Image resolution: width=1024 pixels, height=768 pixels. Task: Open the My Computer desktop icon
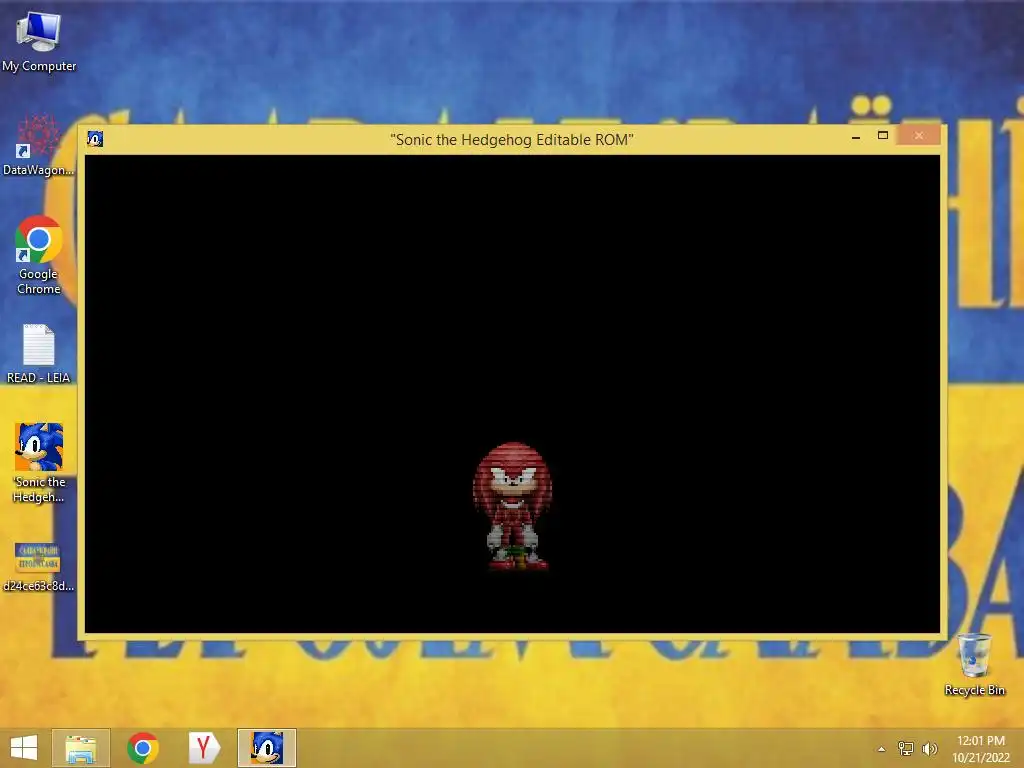click(39, 40)
